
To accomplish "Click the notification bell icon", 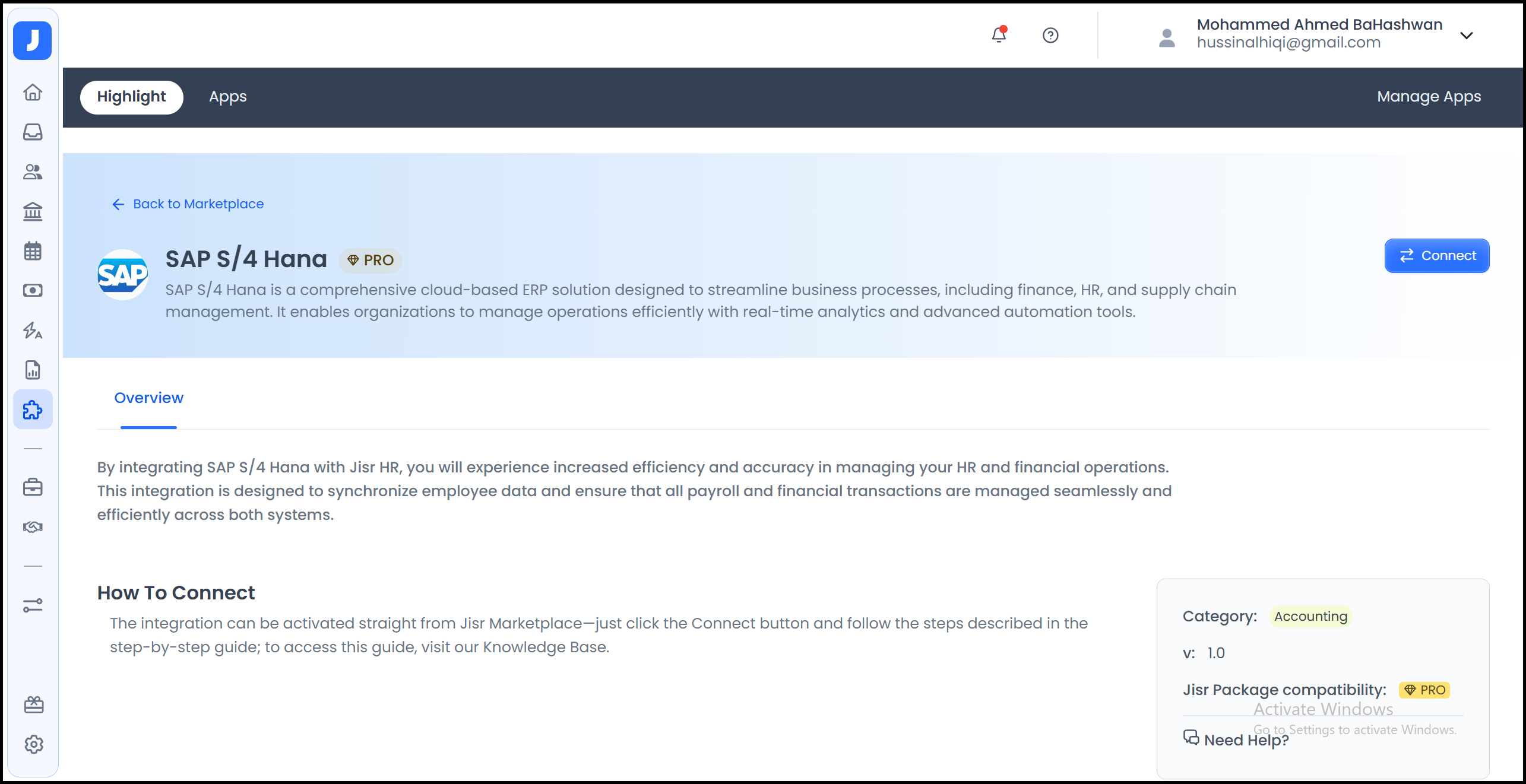I will point(999,36).
